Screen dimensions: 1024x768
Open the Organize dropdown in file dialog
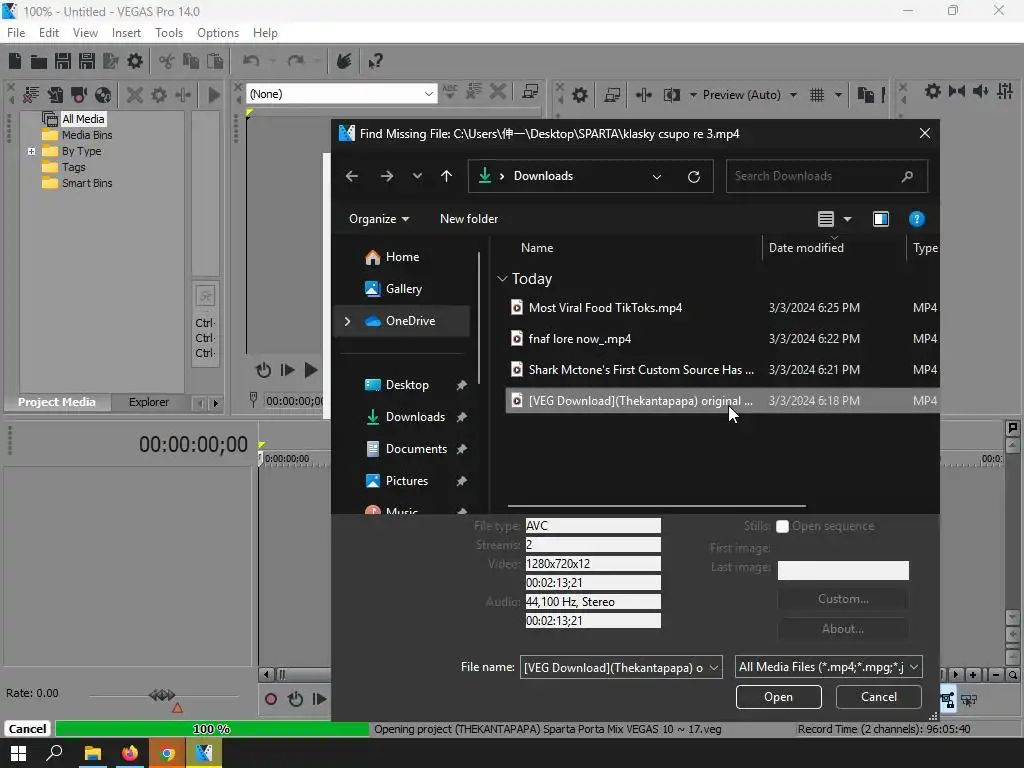click(x=379, y=219)
